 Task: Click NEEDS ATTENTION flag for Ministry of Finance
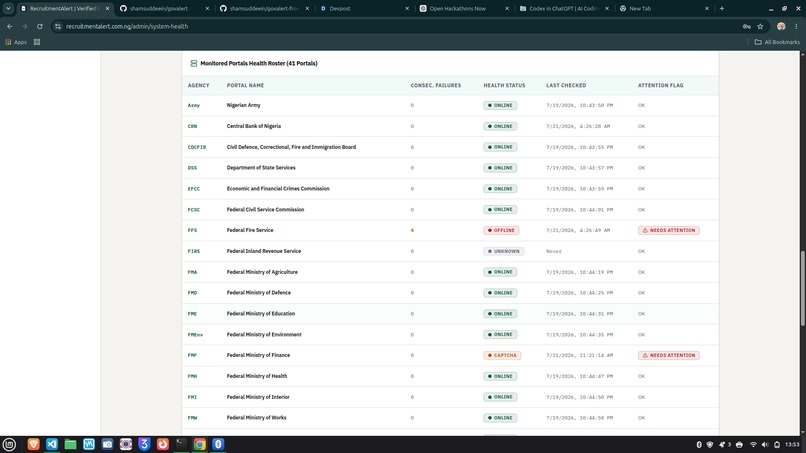(669, 355)
